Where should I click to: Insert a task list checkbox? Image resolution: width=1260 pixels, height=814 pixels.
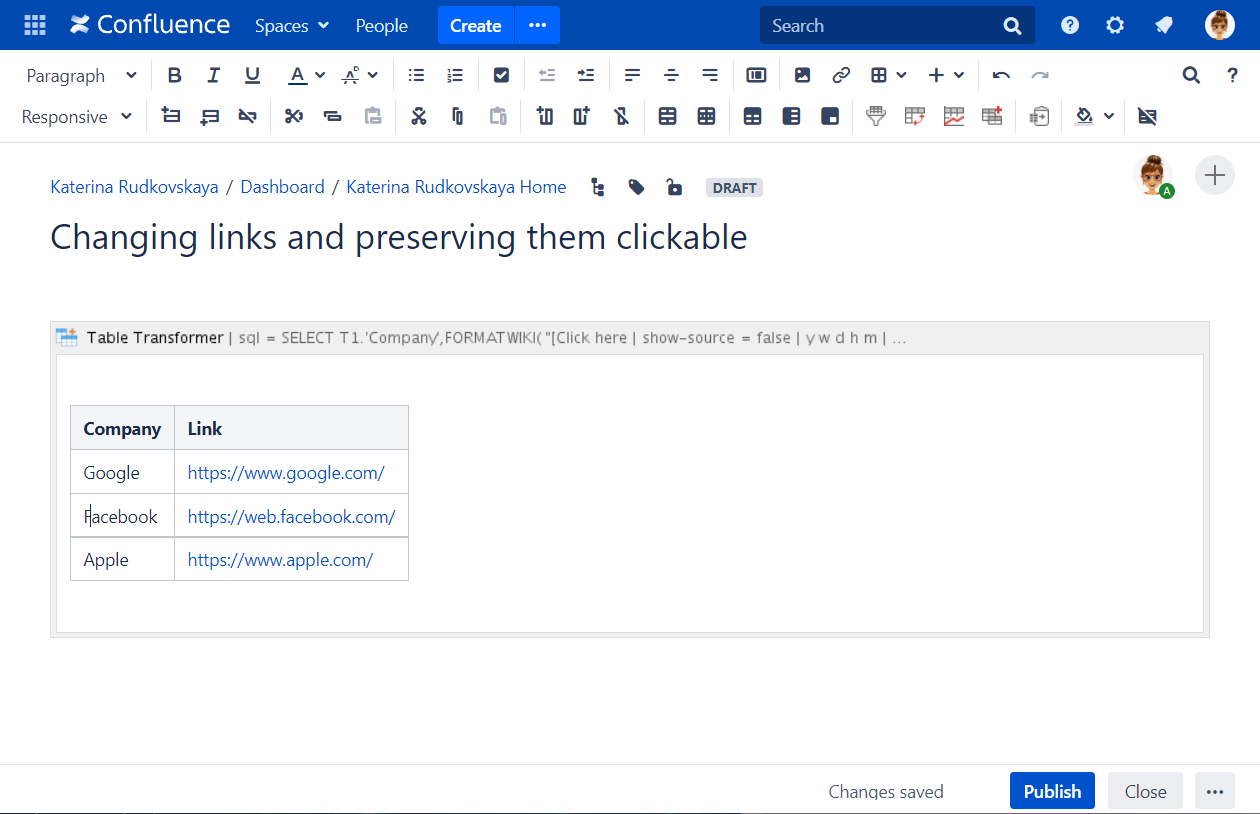tap(502, 75)
